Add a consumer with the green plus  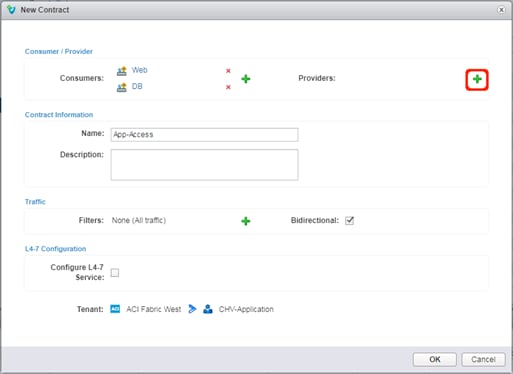[x=246, y=79]
